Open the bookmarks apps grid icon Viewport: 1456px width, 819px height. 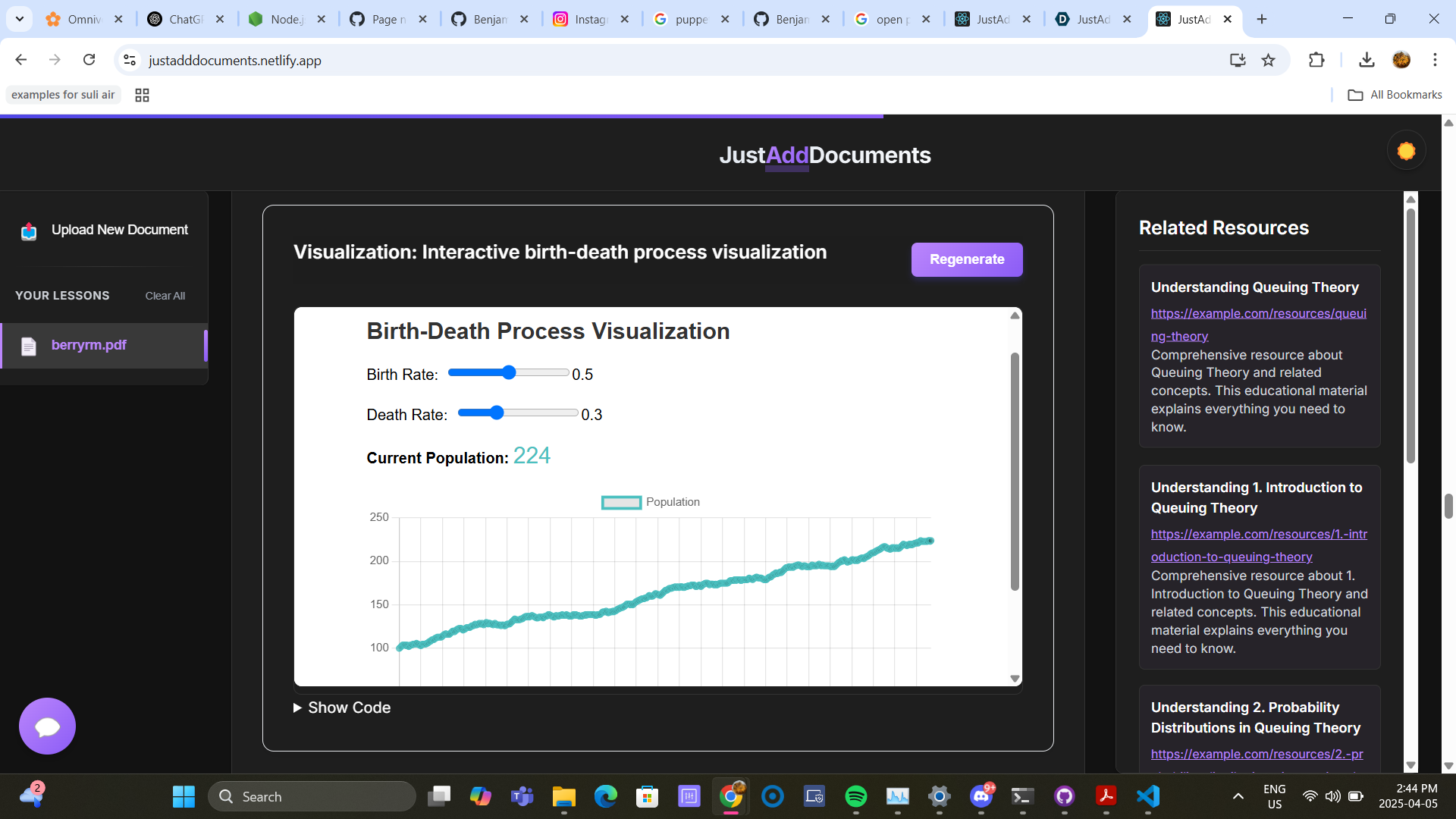click(x=142, y=95)
